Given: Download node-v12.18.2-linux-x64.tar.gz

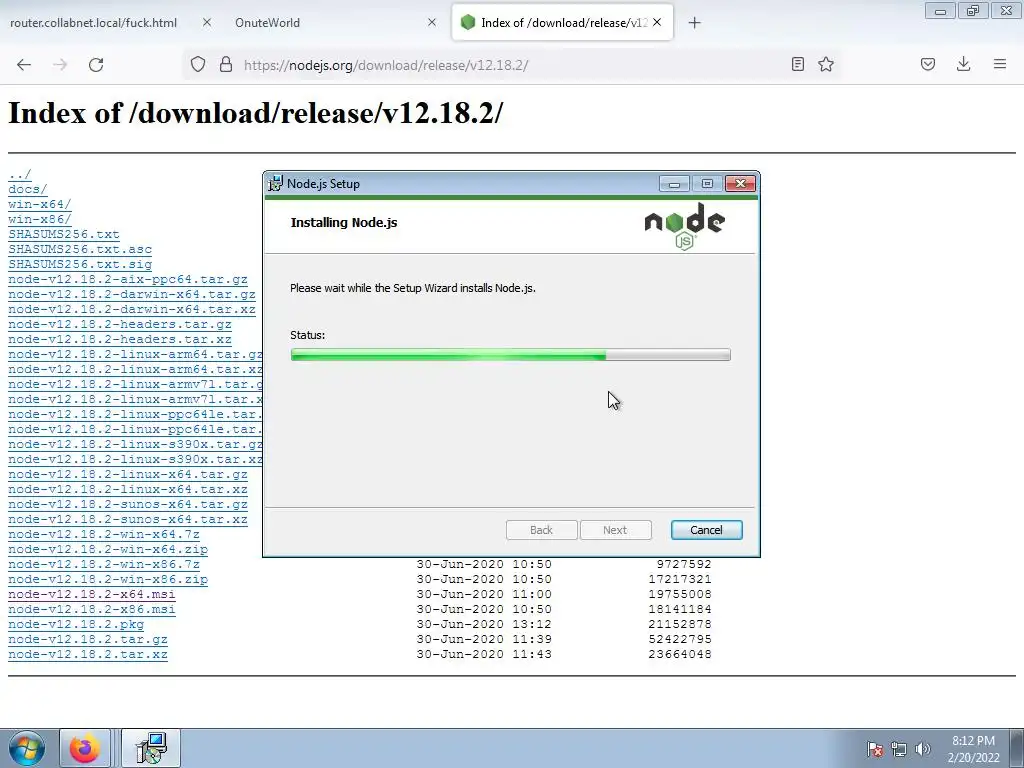Looking at the screenshot, I should coord(128,475).
